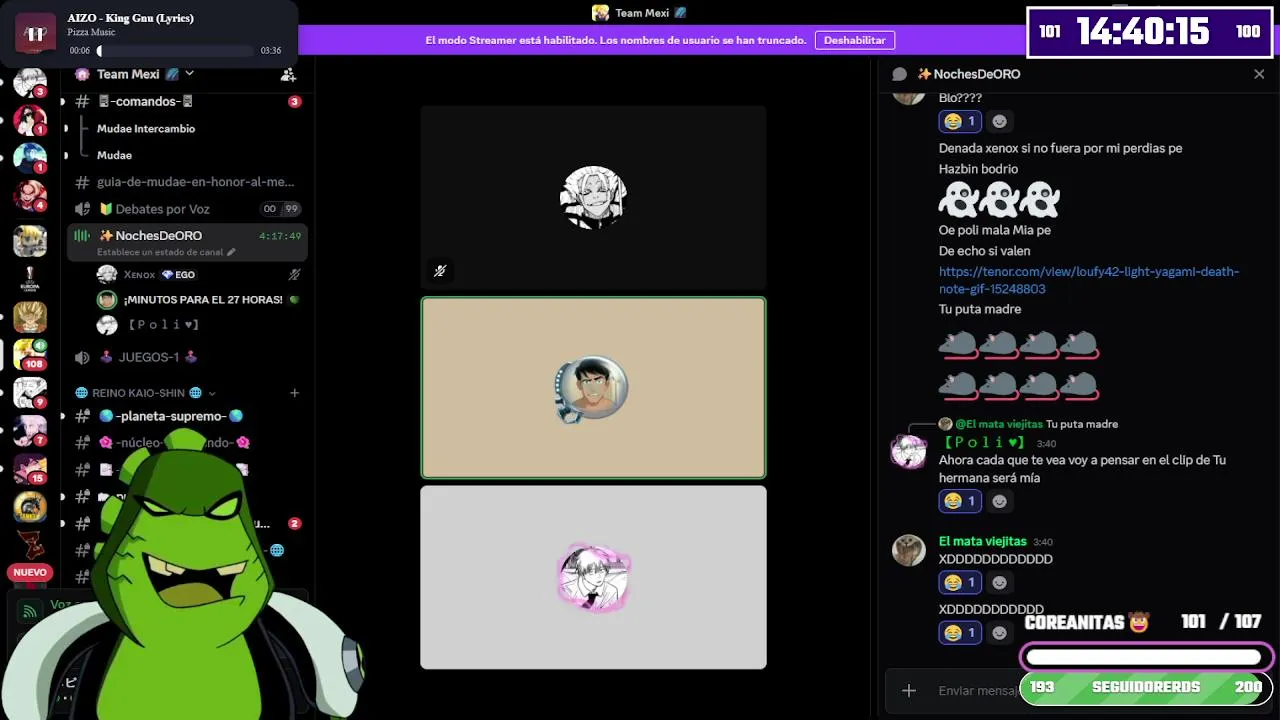Click the plus attachment button in chat

pos(908,690)
